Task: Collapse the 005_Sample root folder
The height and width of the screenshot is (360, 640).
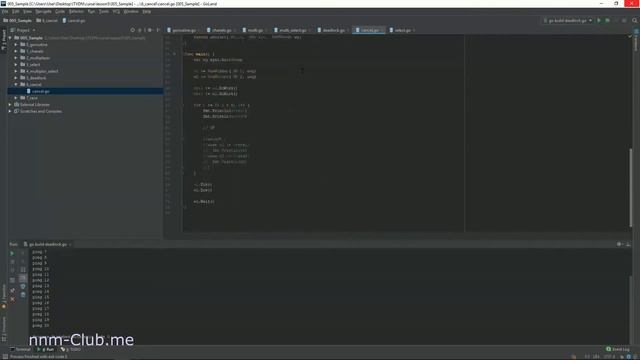Action: [x=10, y=38]
